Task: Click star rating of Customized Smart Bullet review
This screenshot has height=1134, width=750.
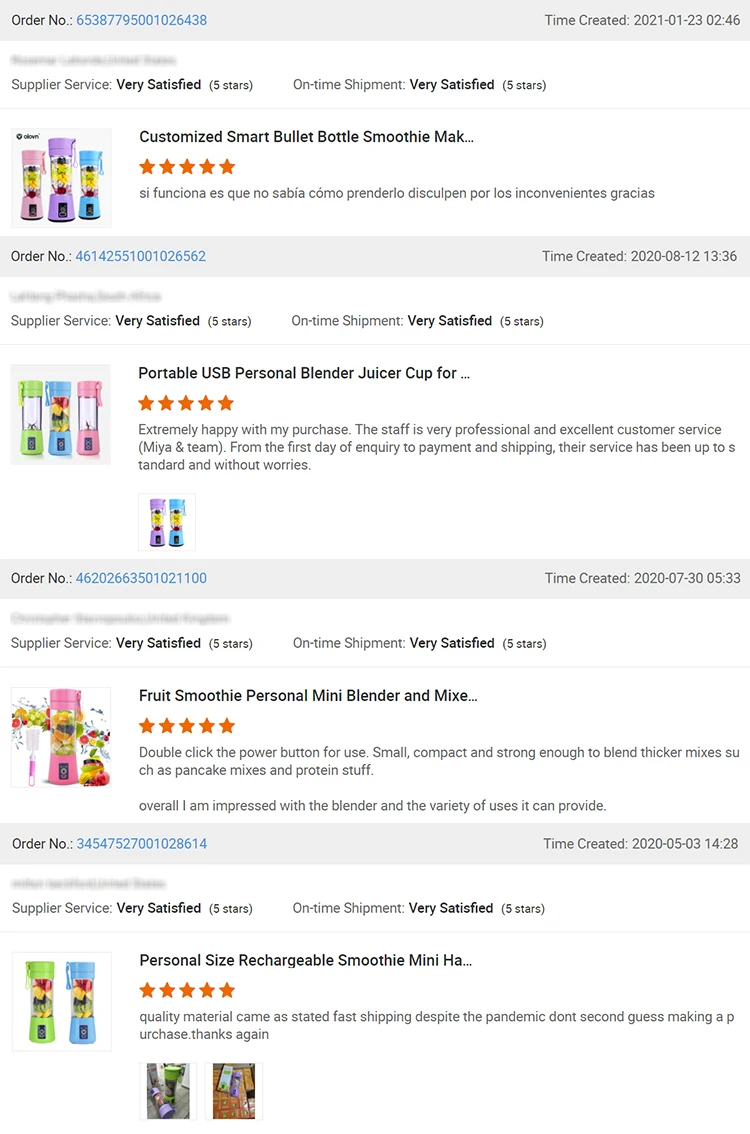Action: 187,166
